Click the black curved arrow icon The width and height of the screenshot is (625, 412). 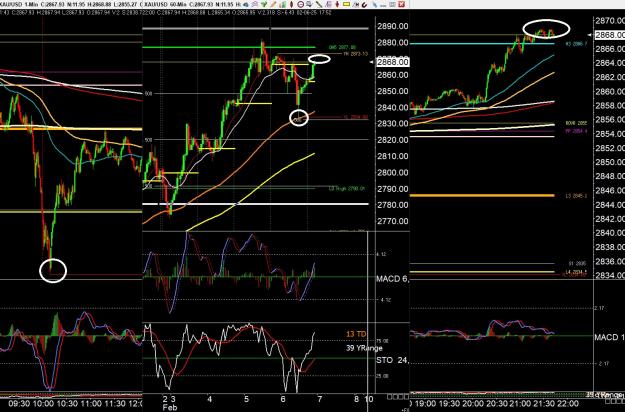365,5
